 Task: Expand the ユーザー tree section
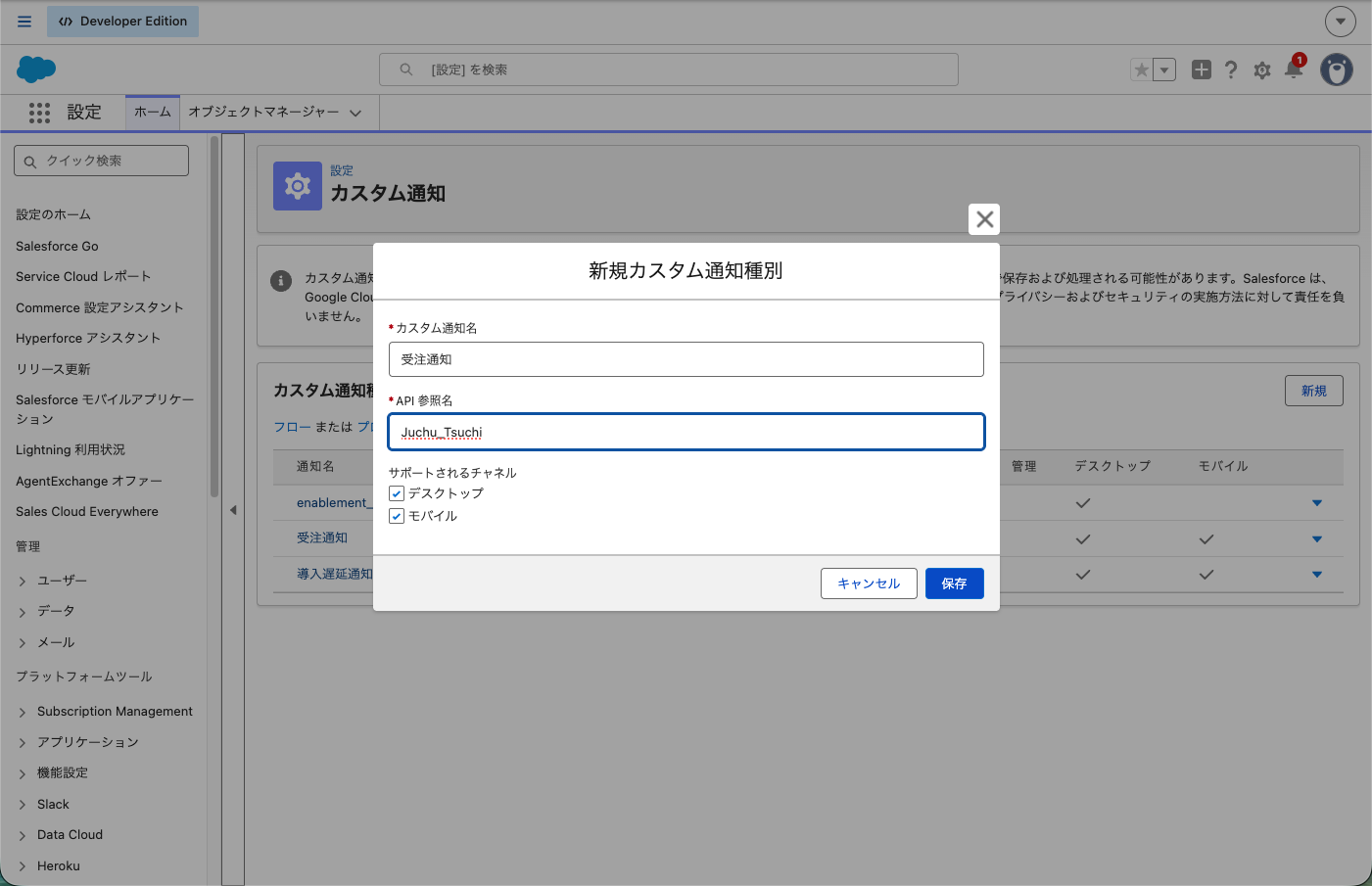click(23, 582)
